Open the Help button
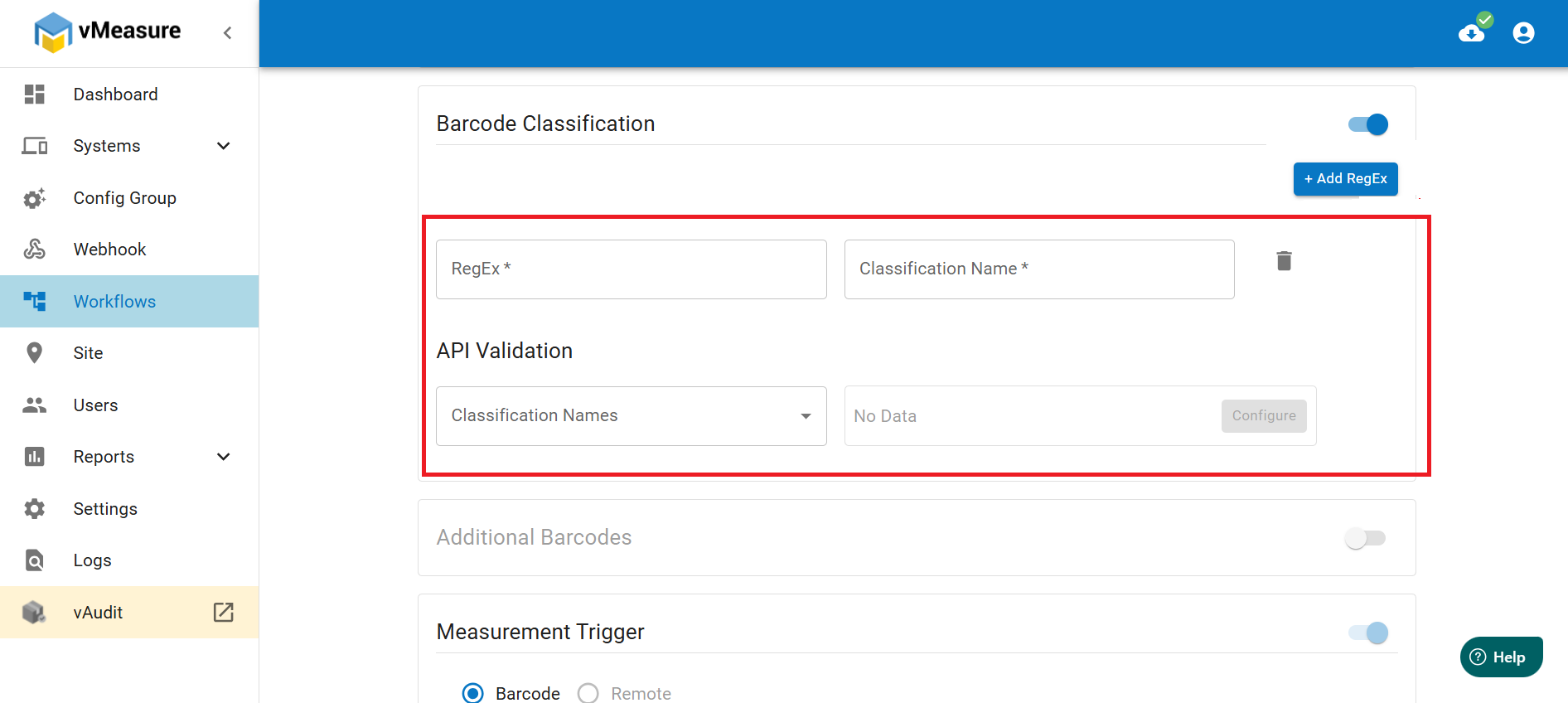1568x703 pixels. [x=1501, y=657]
